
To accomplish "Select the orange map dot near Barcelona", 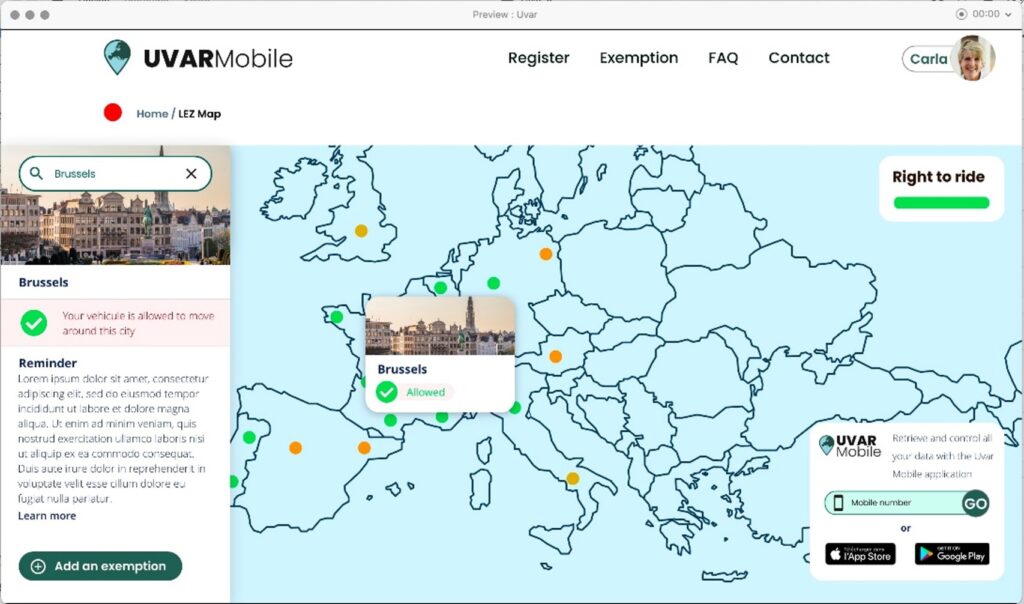I will (x=364, y=448).
